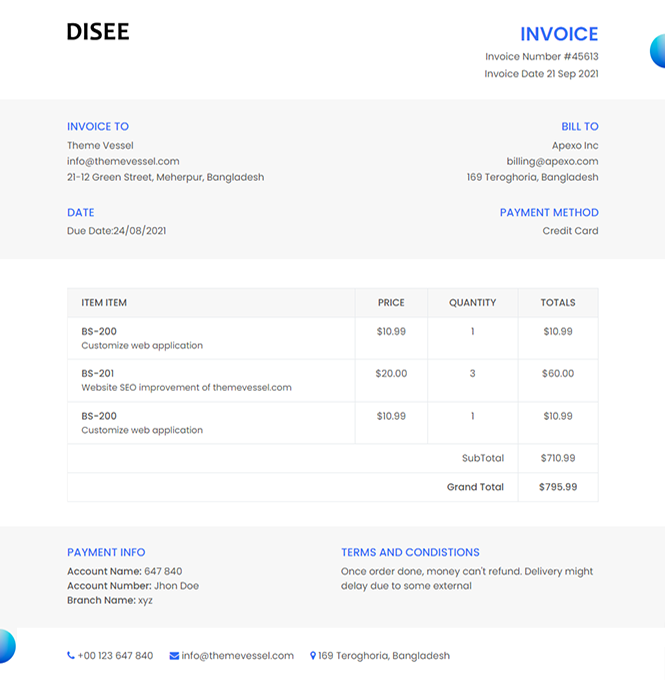Click the PAYMENT METHOD heading
The image size is (665, 680).
coord(549,212)
